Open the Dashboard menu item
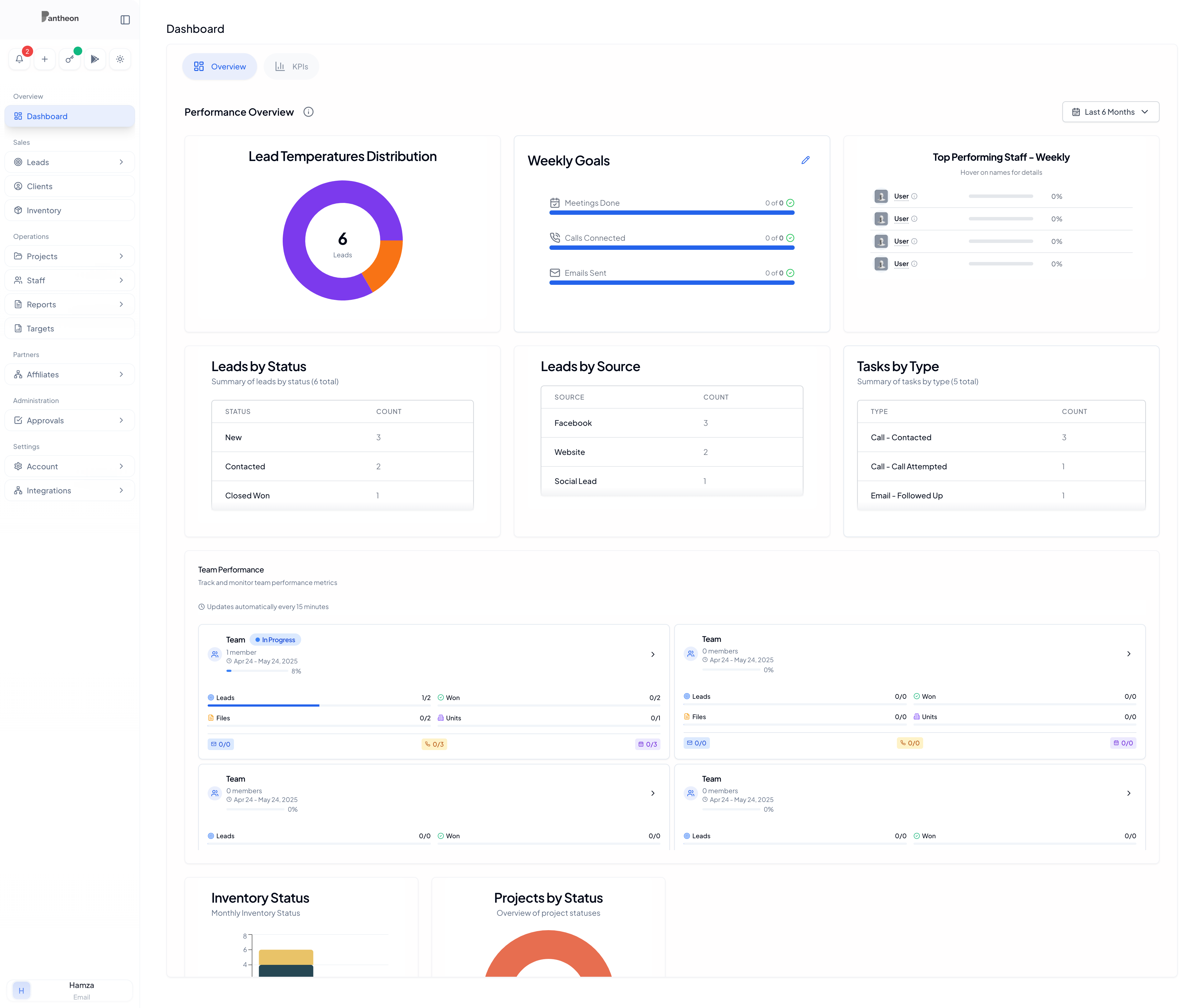The height and width of the screenshot is (1008, 1204). click(x=69, y=116)
